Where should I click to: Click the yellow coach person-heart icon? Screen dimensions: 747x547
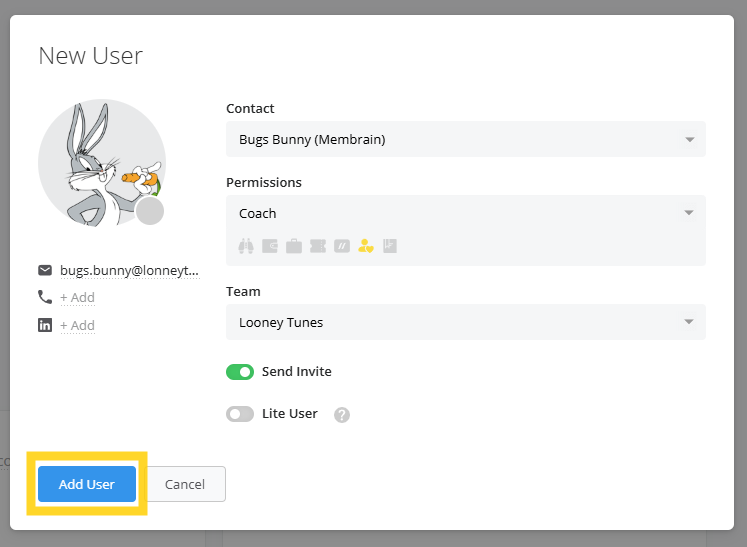[x=366, y=246]
